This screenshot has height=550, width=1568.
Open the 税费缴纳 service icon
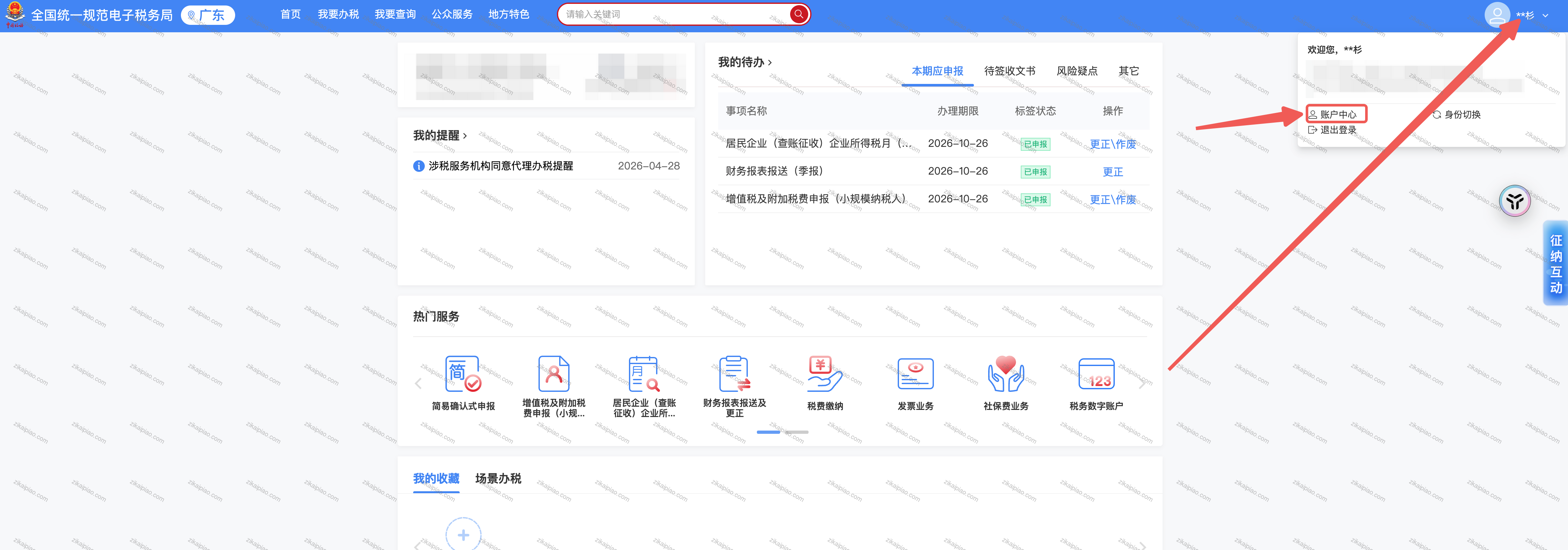[x=825, y=373]
